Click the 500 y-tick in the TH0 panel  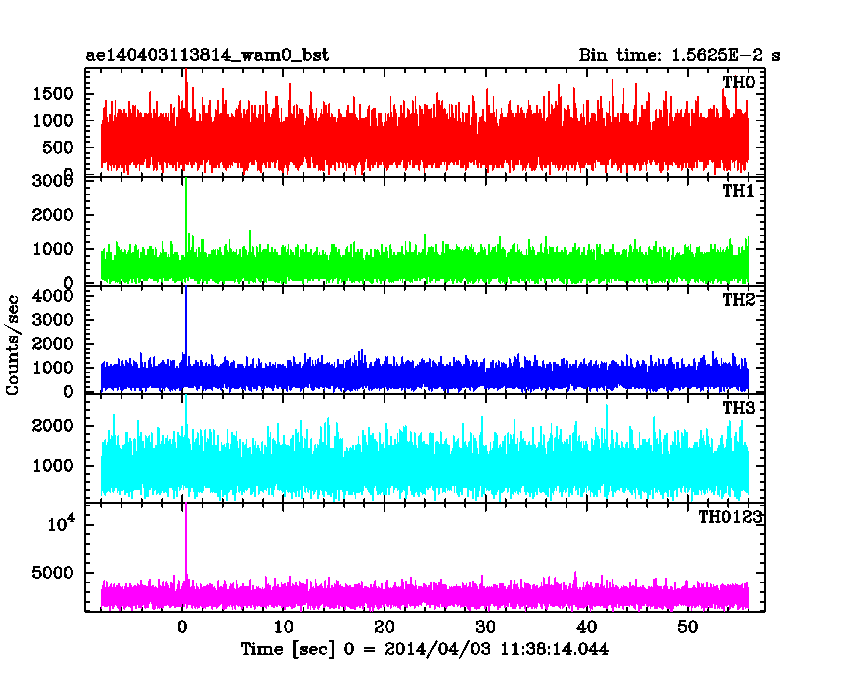[57, 147]
